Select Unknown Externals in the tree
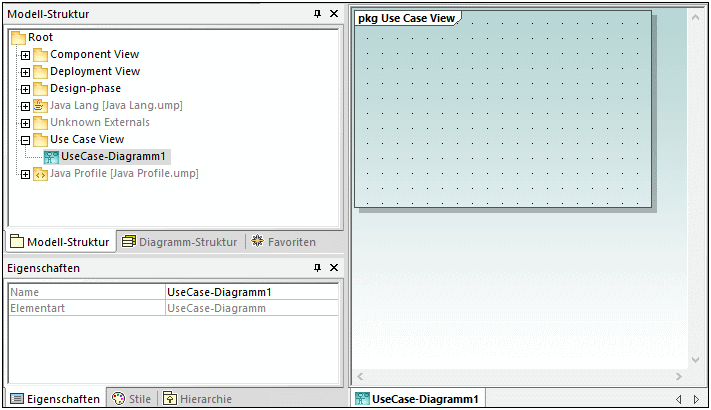This screenshot has width=711, height=410. pos(100,122)
